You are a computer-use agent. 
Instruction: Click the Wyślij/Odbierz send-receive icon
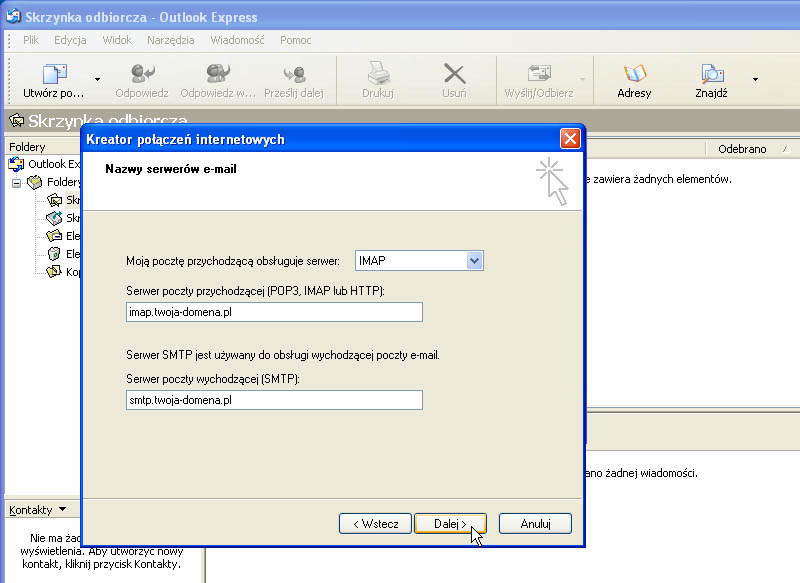[x=539, y=73]
